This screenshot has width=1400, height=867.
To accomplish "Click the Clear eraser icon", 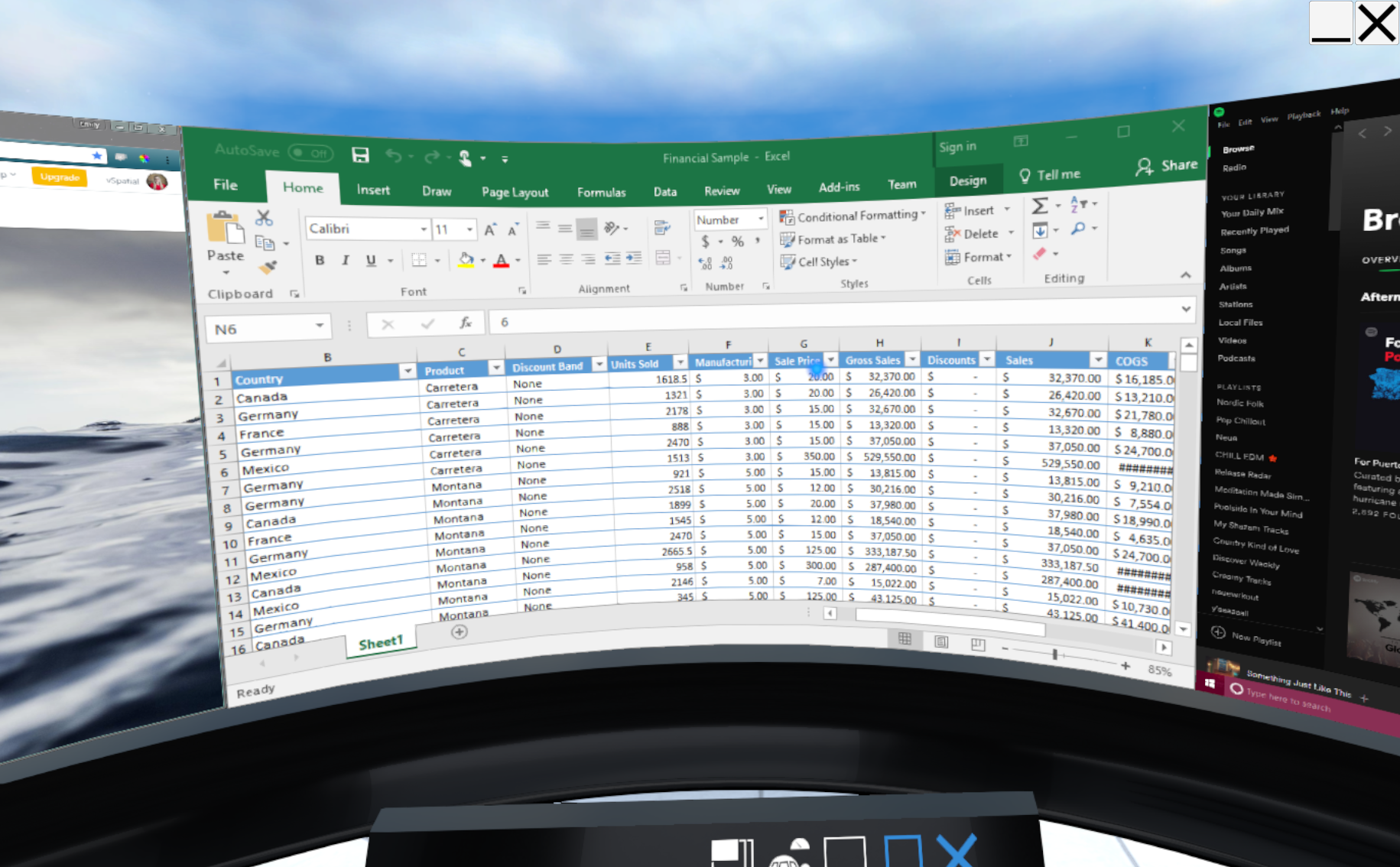I will pos(1039,254).
